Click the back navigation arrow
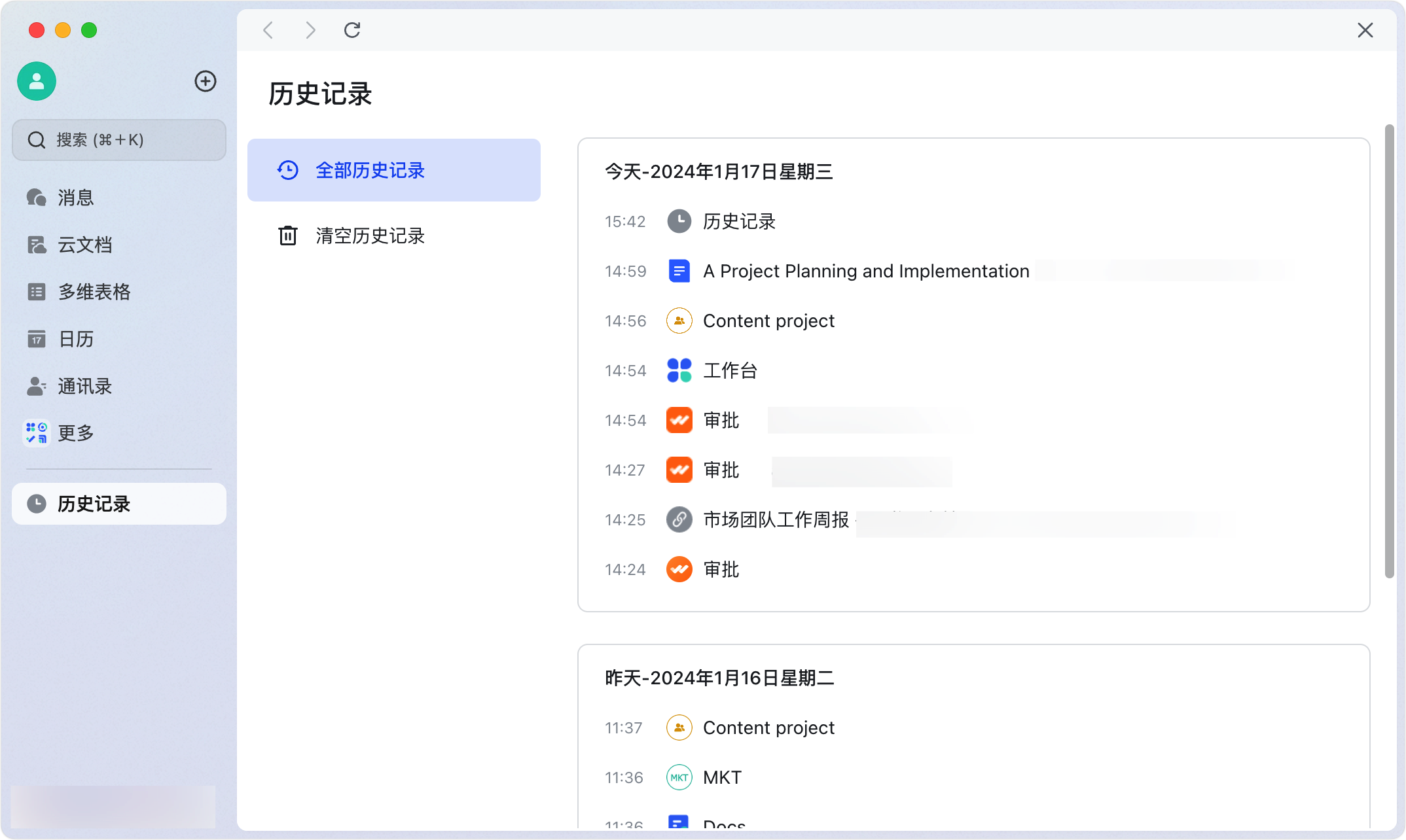The height and width of the screenshot is (840, 1406). pos(267,30)
